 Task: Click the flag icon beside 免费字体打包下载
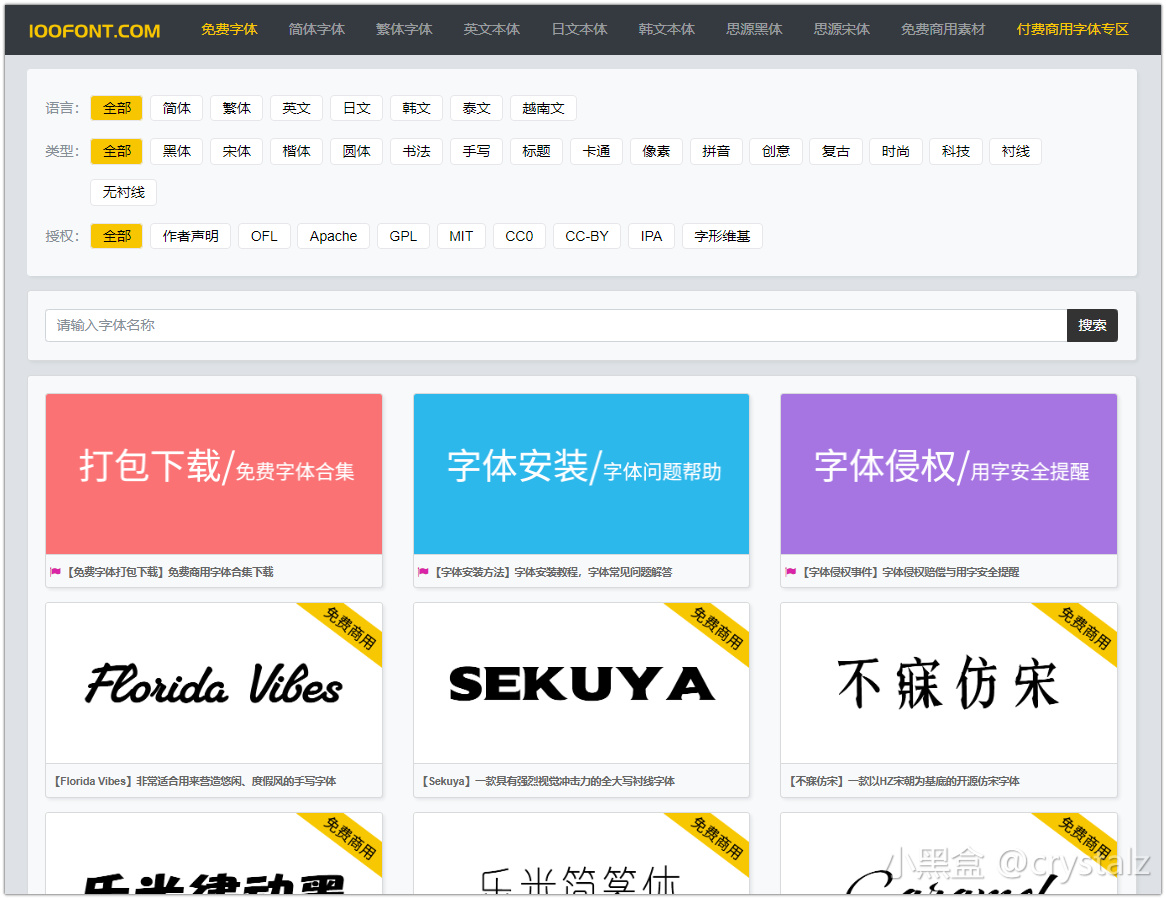pyautogui.click(x=55, y=572)
